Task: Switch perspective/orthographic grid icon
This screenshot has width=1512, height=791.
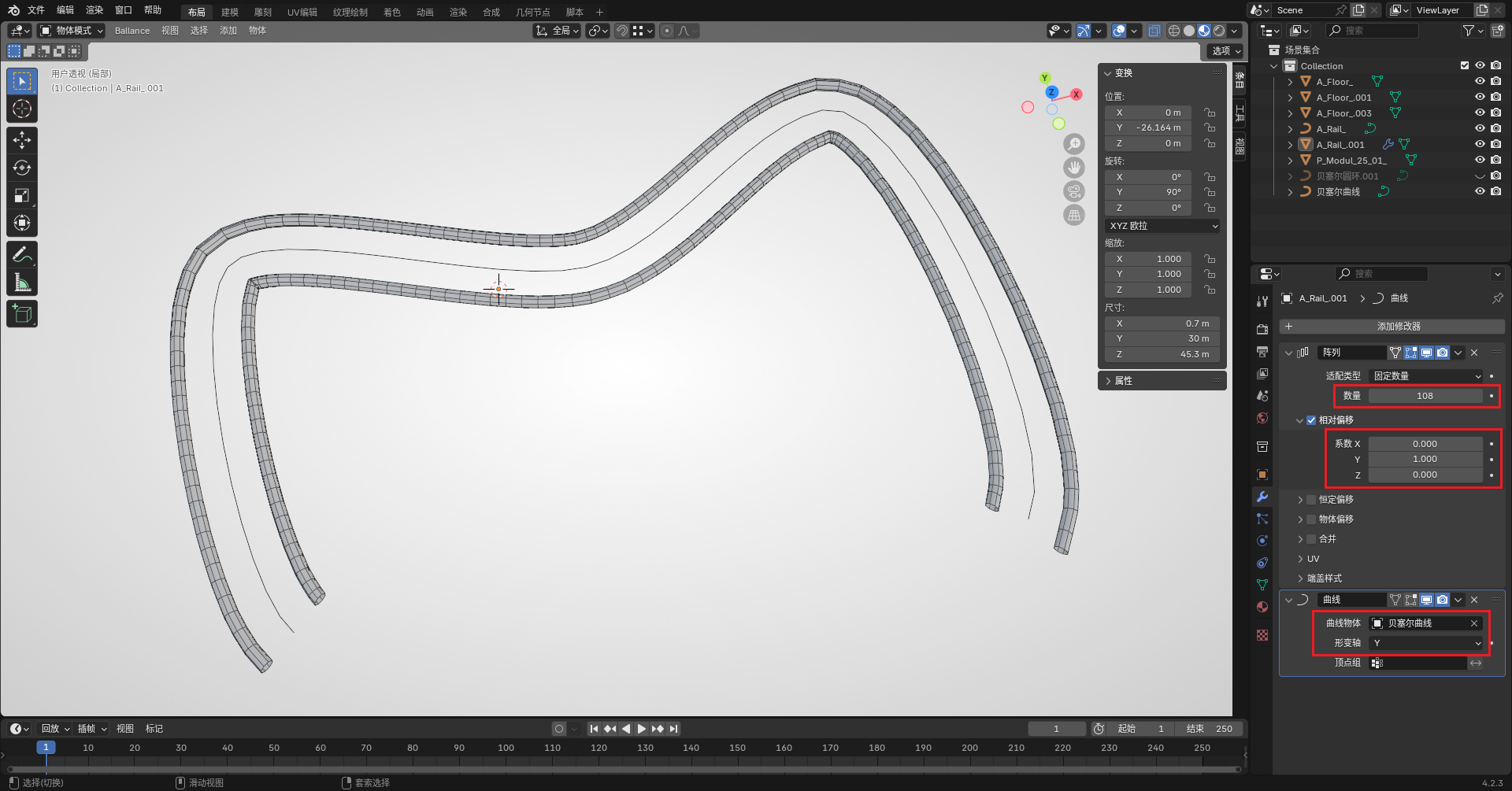Action: pos(1074,215)
